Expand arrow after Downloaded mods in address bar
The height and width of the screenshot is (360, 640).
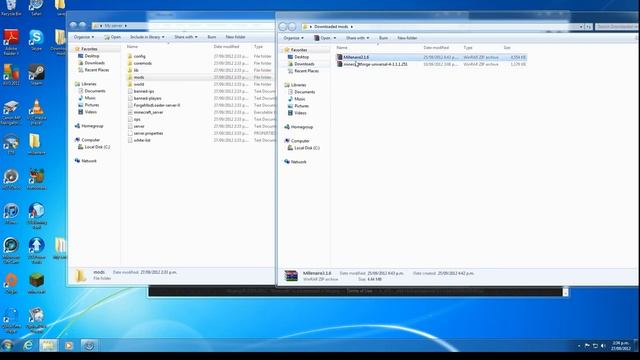(x=352, y=27)
